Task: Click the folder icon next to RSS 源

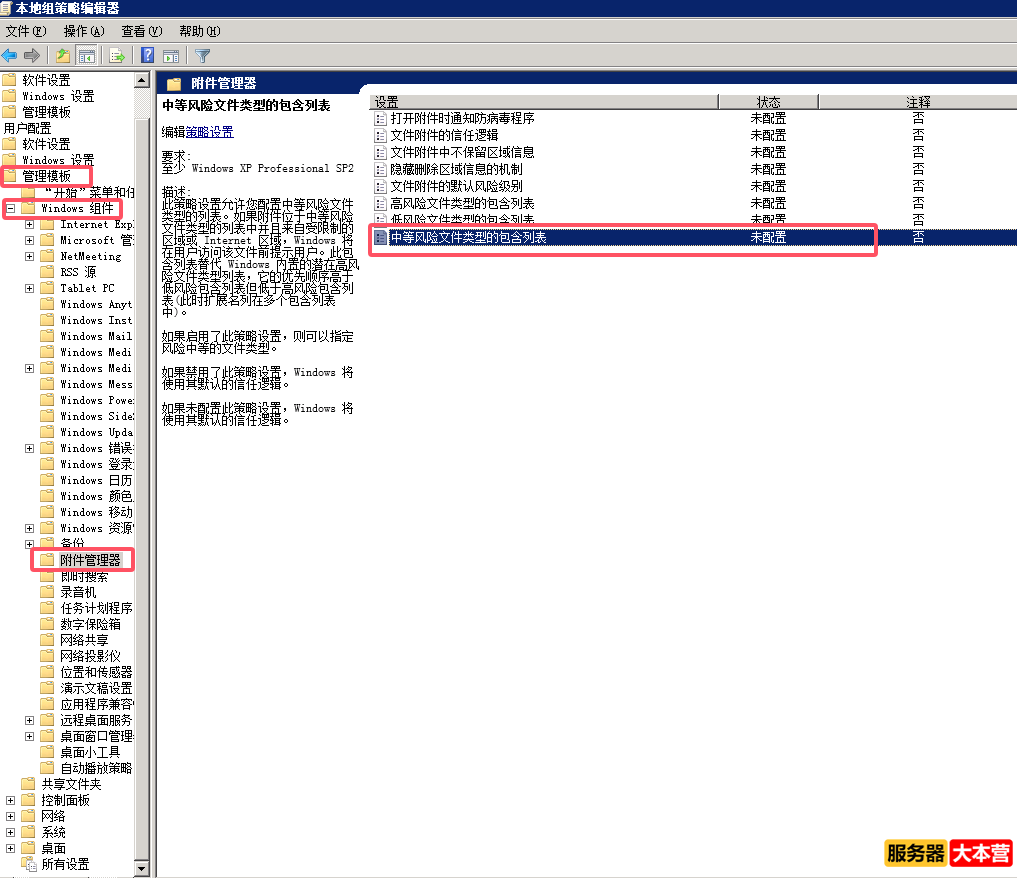Action: coord(47,272)
